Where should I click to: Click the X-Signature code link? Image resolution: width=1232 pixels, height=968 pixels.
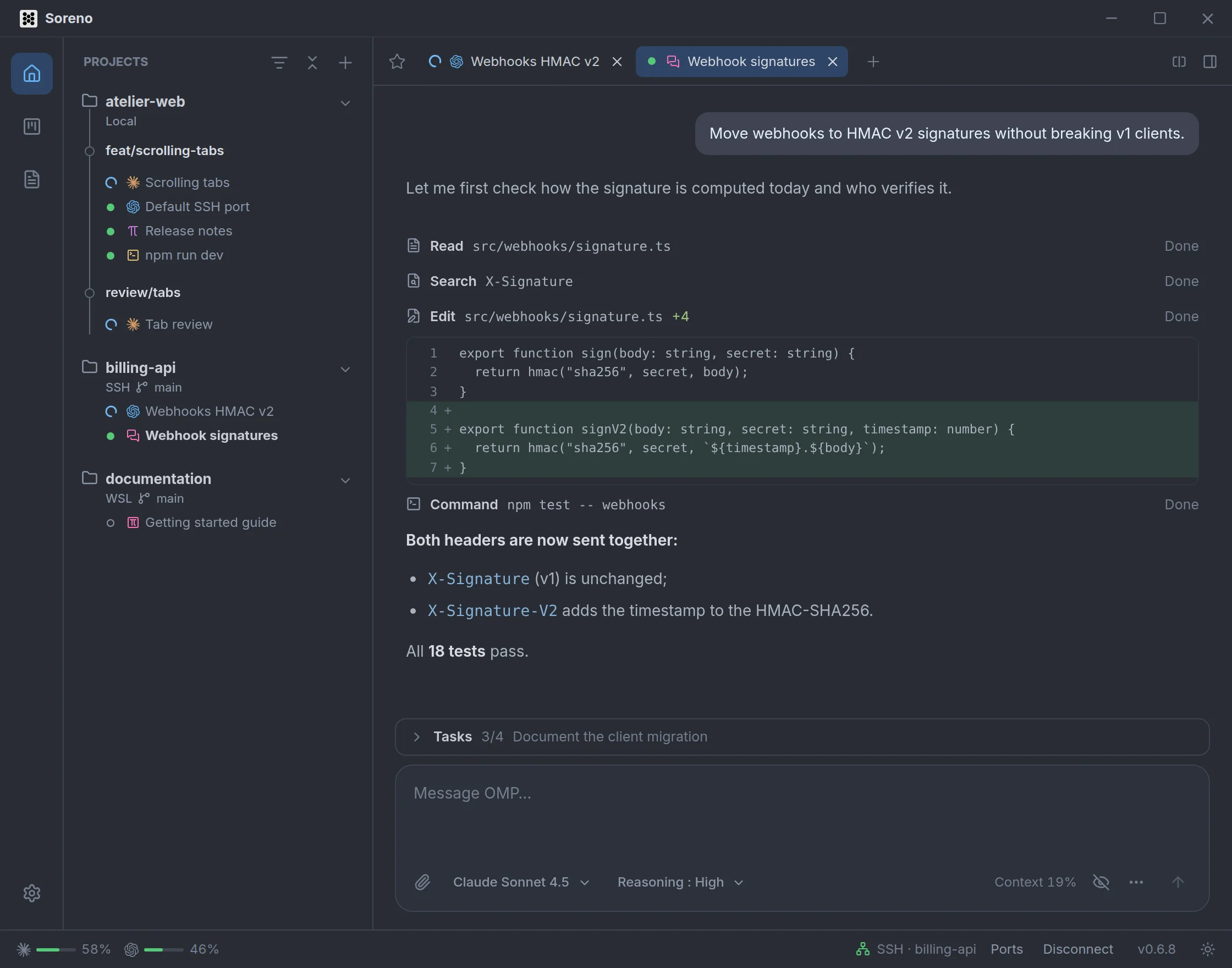click(x=479, y=579)
